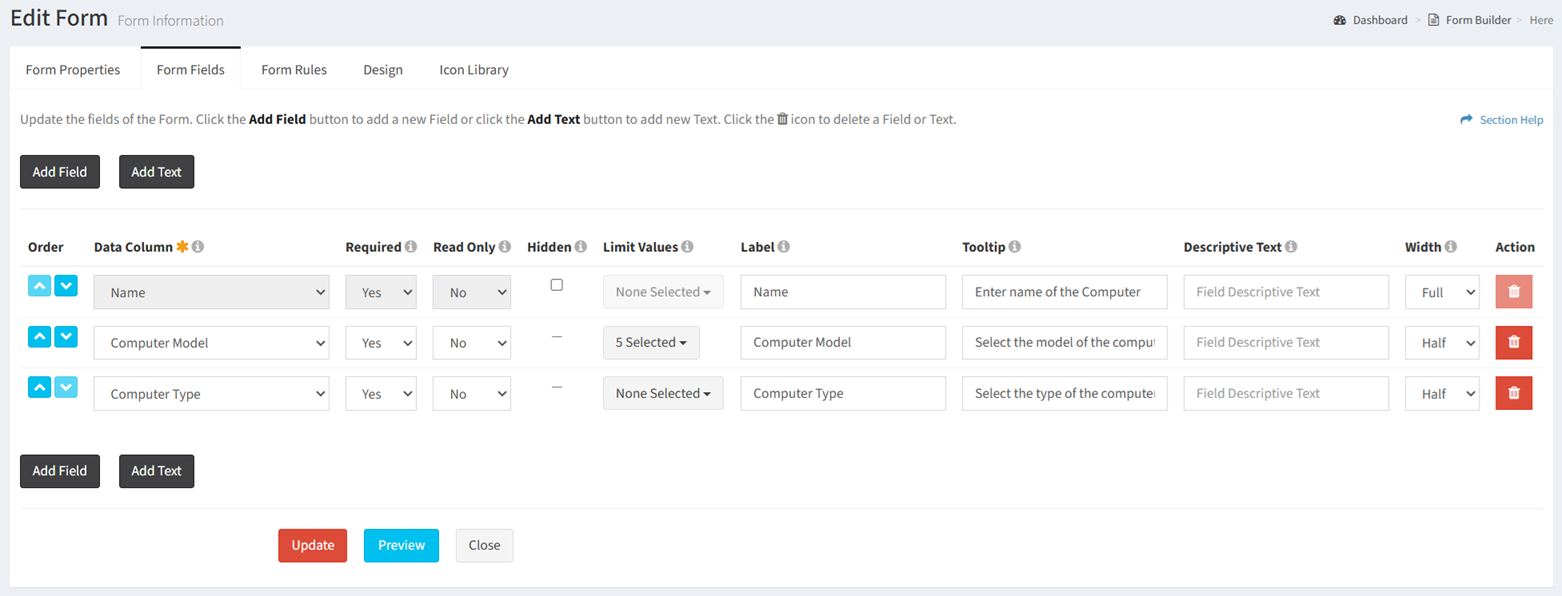Move the Name row up
The image size is (1562, 596).
tap(40, 285)
